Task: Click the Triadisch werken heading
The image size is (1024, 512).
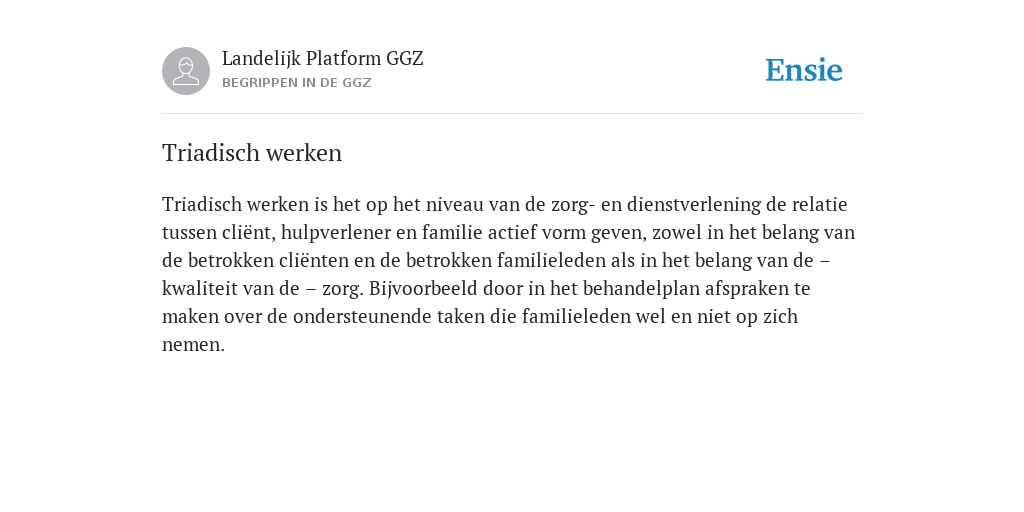Action: coord(252,153)
